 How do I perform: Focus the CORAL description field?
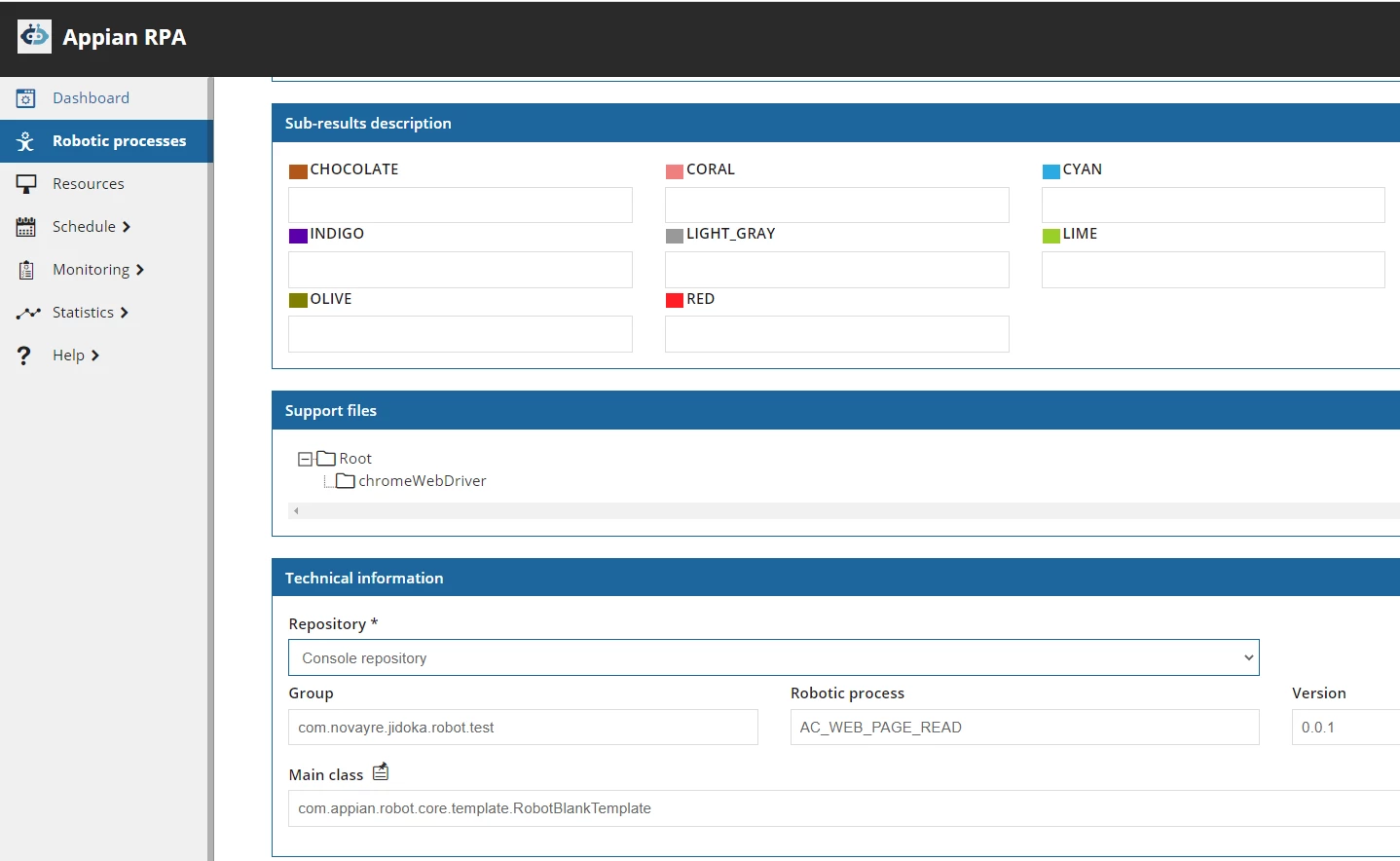[x=837, y=205]
